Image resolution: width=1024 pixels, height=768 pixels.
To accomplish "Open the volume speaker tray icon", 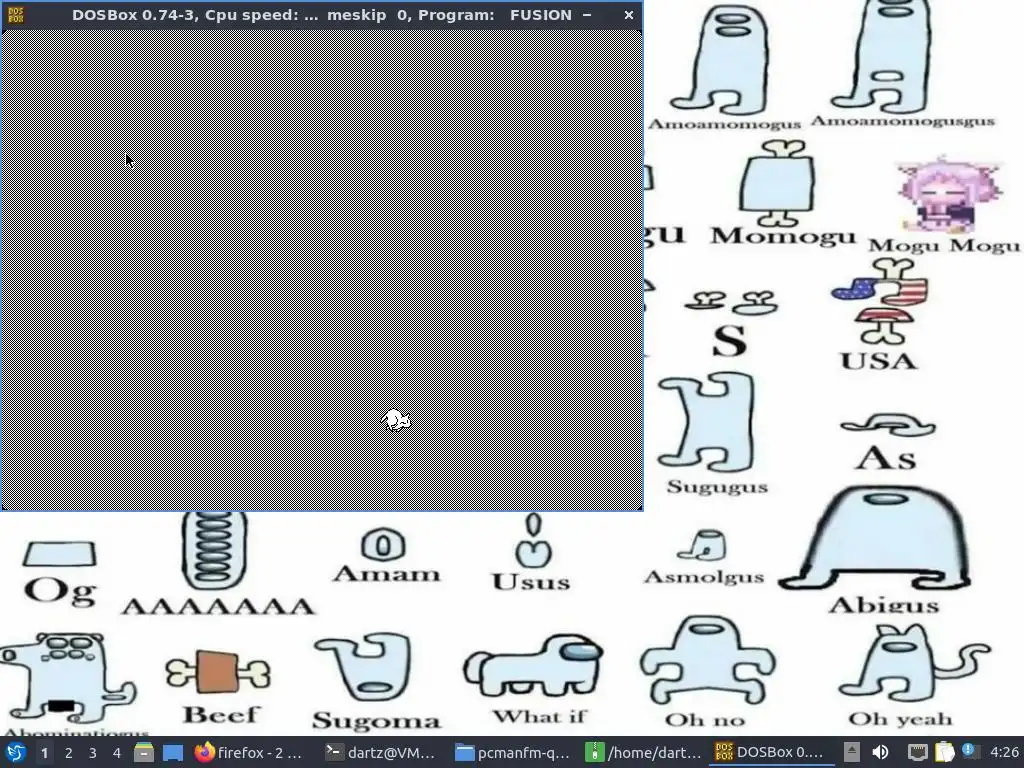I will 880,753.
